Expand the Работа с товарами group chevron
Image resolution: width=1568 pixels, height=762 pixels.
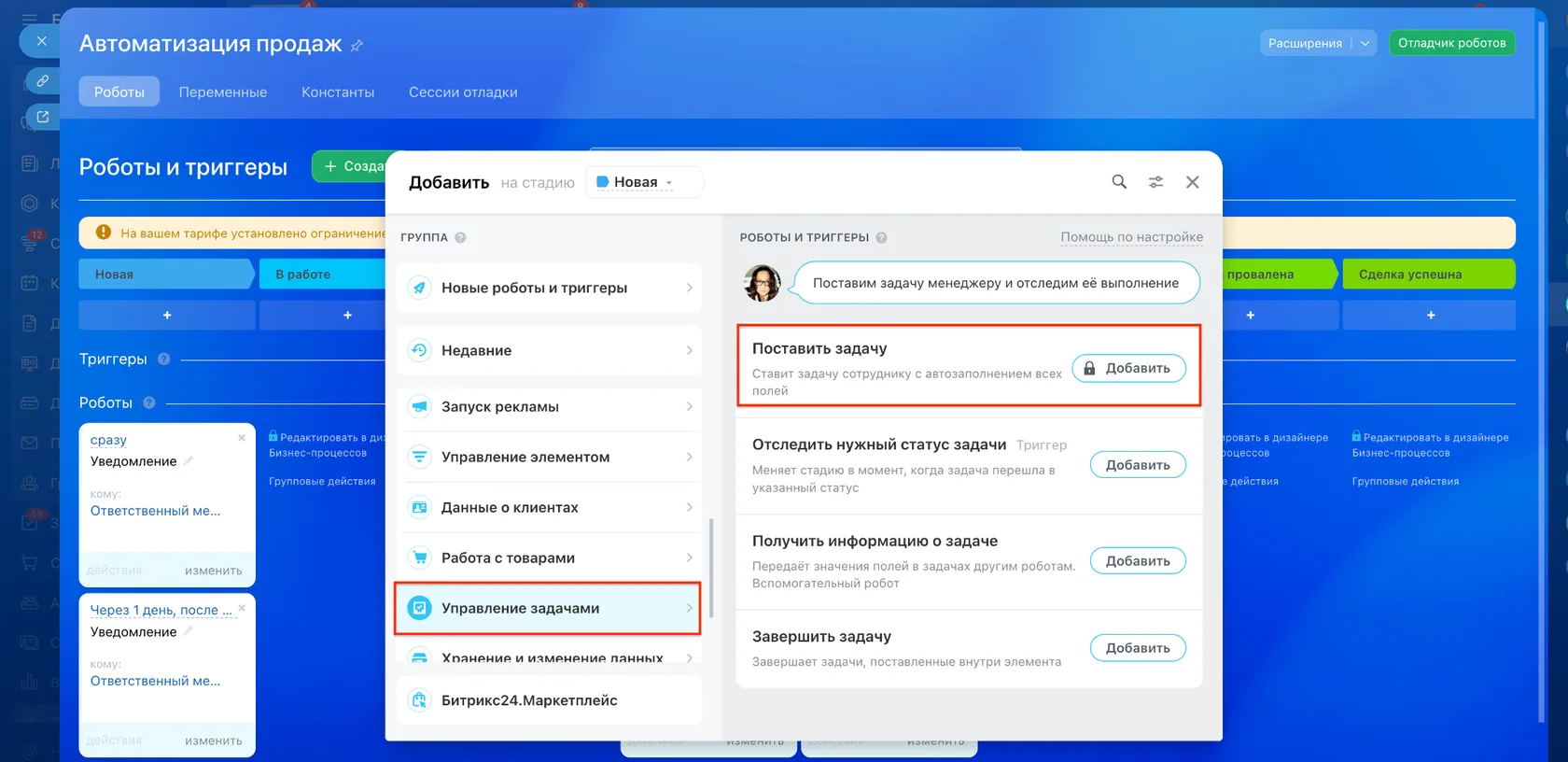point(690,557)
